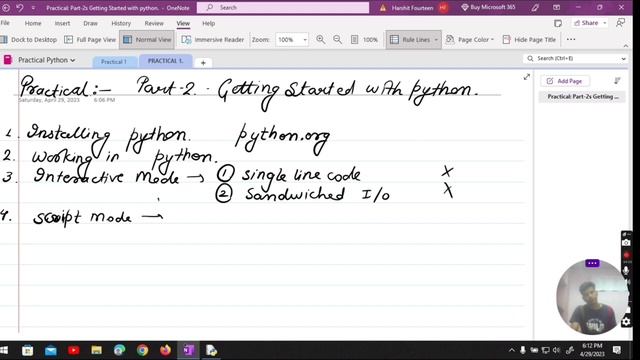Image resolution: width=640 pixels, height=360 pixels.
Task: Toggle Normal View
Action: pyautogui.click(x=147, y=40)
